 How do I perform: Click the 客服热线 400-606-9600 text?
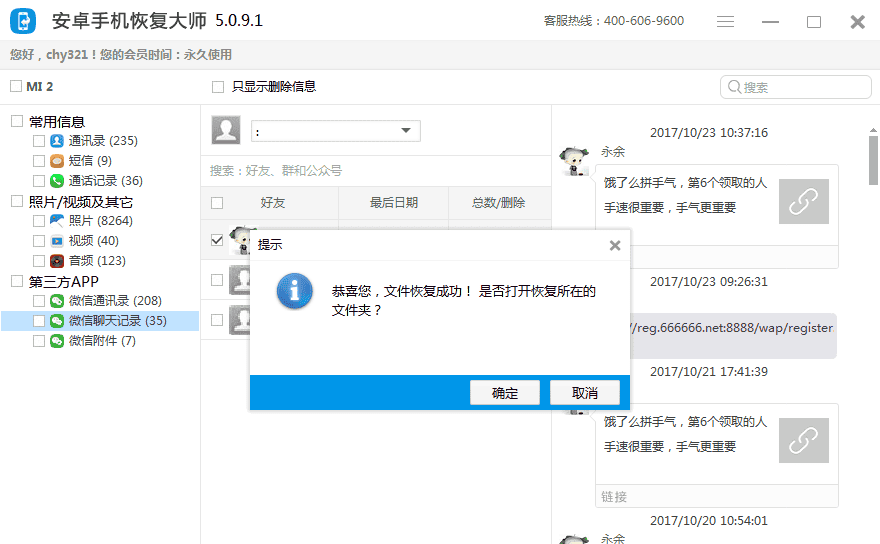point(614,21)
